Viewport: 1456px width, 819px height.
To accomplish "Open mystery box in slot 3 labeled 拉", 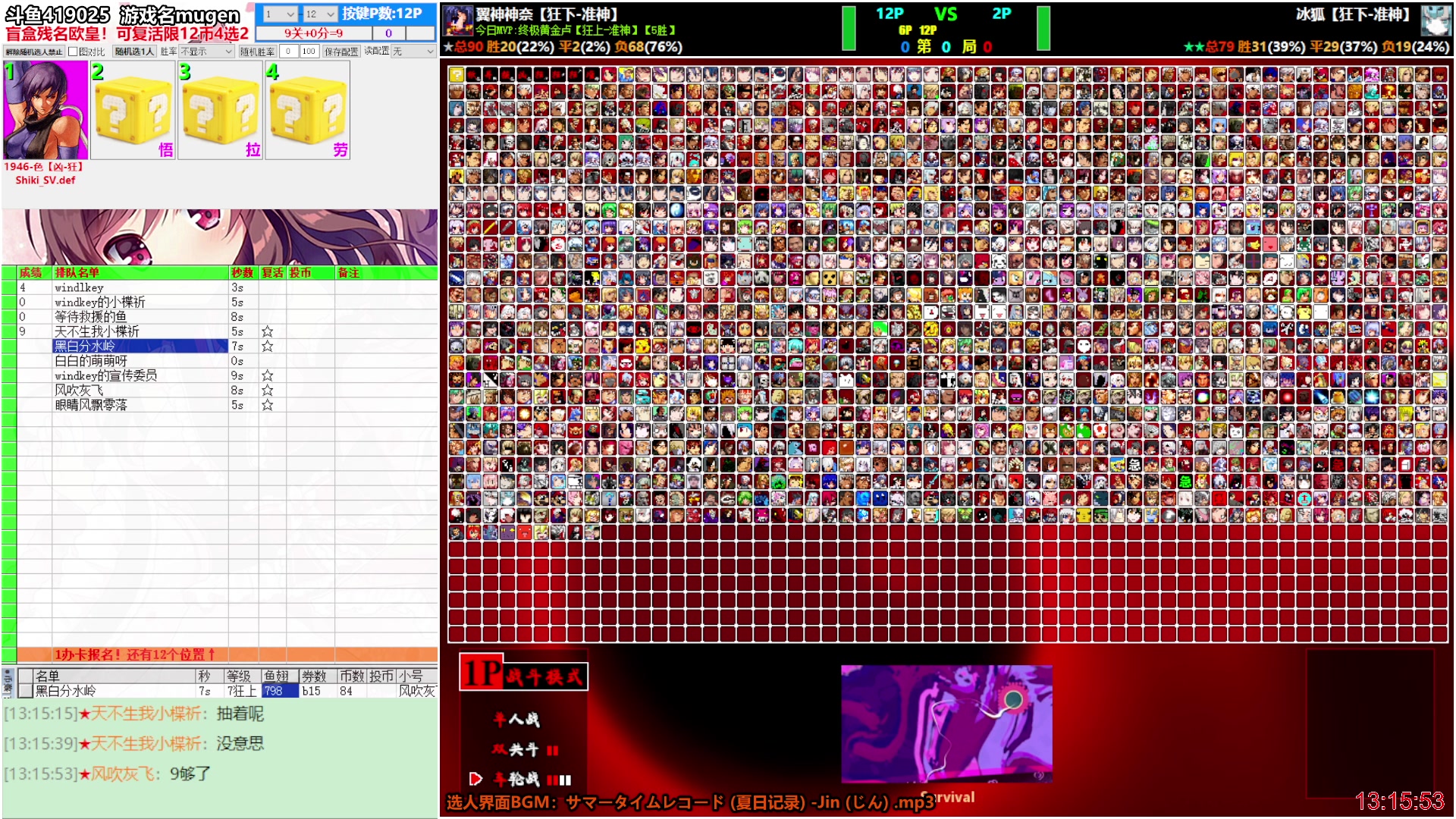I will [x=220, y=110].
